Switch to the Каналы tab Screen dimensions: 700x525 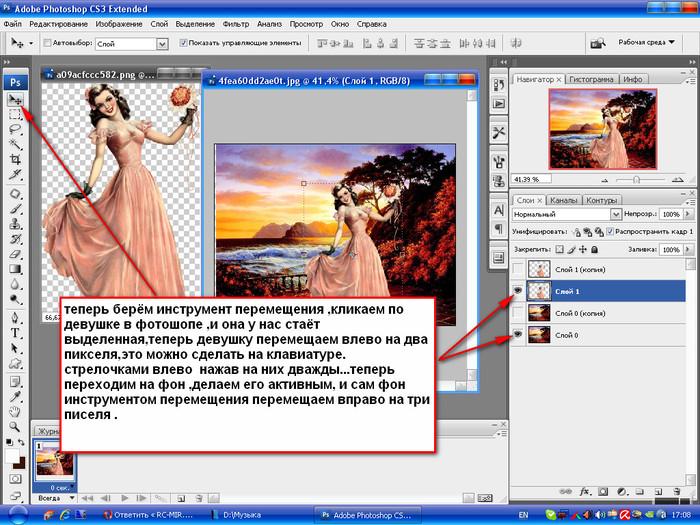click(x=563, y=200)
